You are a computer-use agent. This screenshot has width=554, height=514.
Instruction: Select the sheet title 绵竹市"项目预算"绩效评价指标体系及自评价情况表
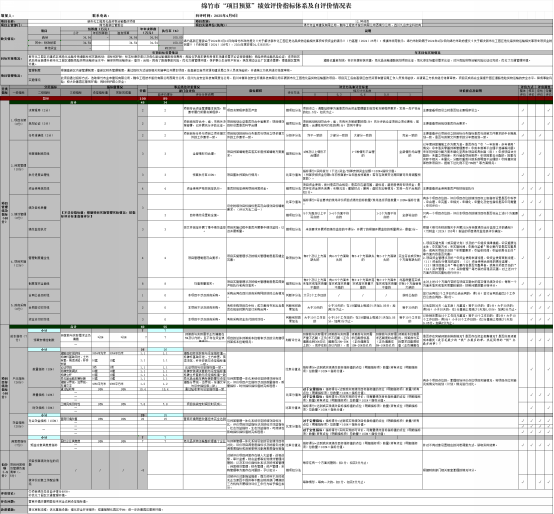(276, 6)
